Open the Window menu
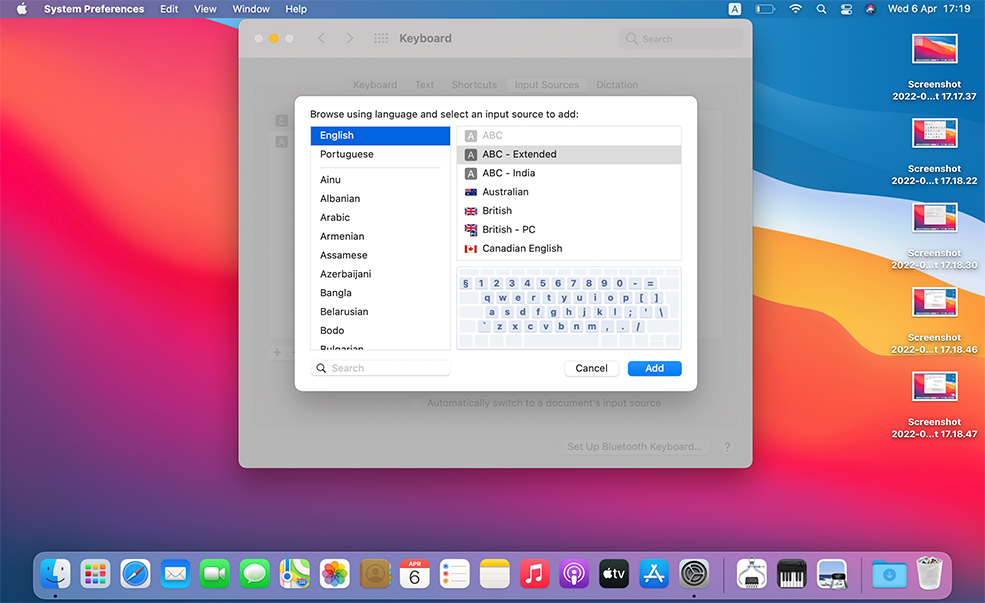985x603 pixels. (251, 9)
